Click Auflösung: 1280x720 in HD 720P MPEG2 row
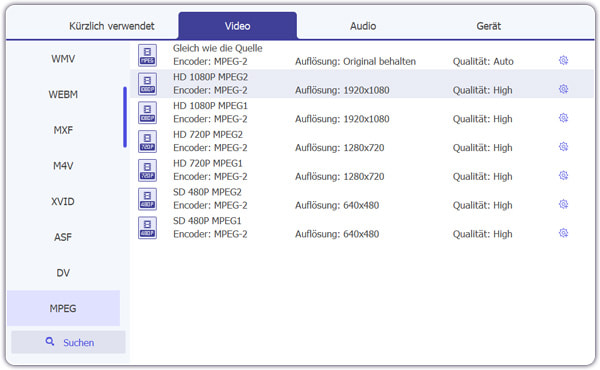The image size is (600, 370). pyautogui.click(x=339, y=148)
